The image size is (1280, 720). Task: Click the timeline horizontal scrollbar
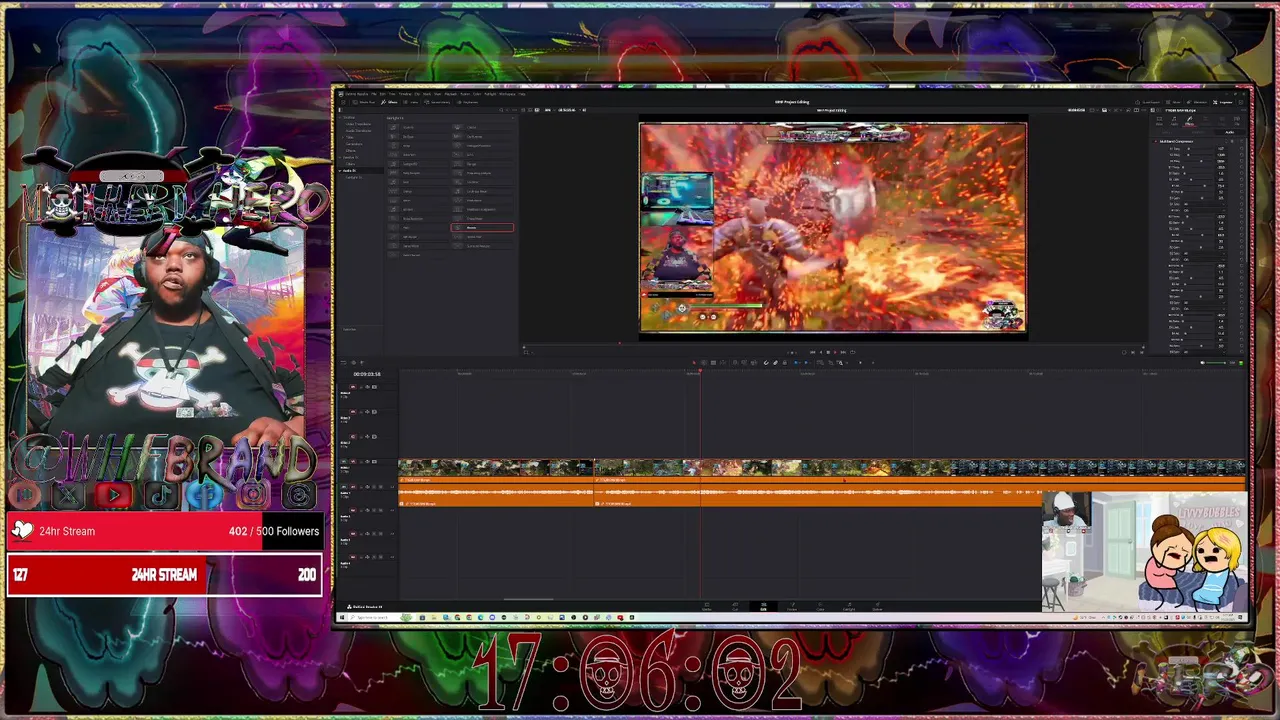coord(527,600)
